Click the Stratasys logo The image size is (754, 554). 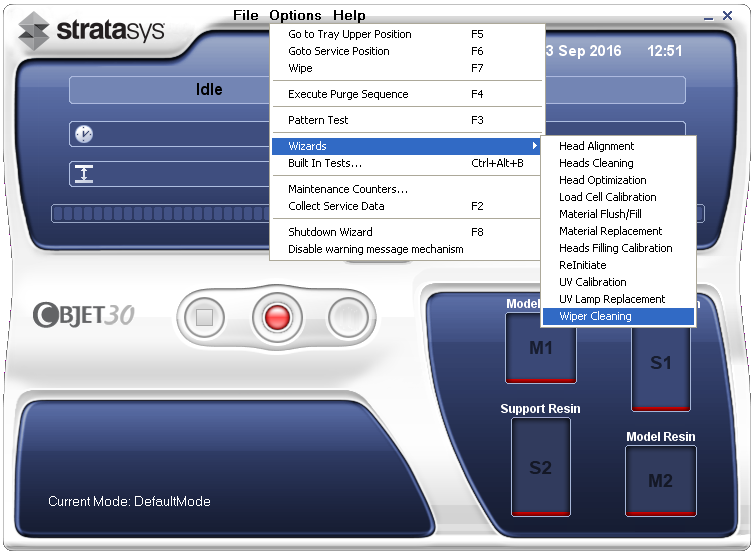tap(92, 32)
